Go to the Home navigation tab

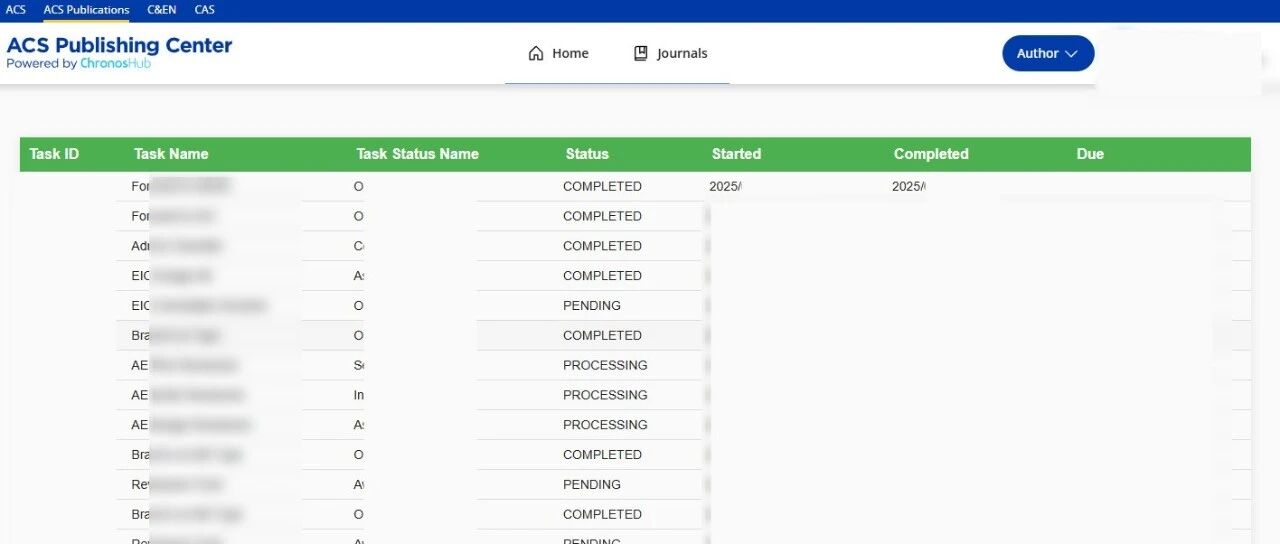[x=558, y=54]
